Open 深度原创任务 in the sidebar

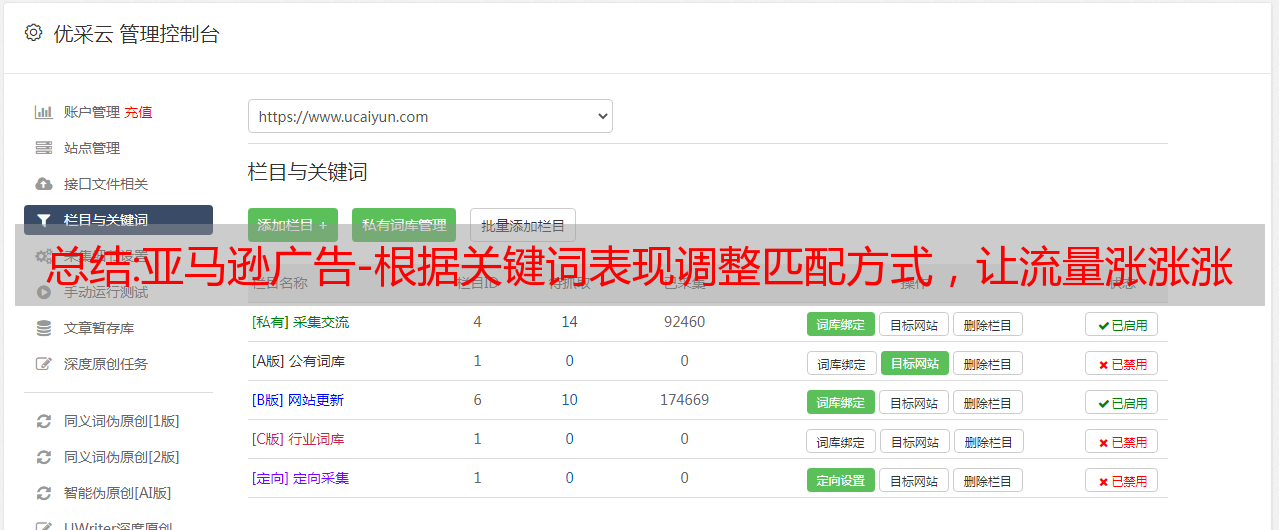point(106,364)
